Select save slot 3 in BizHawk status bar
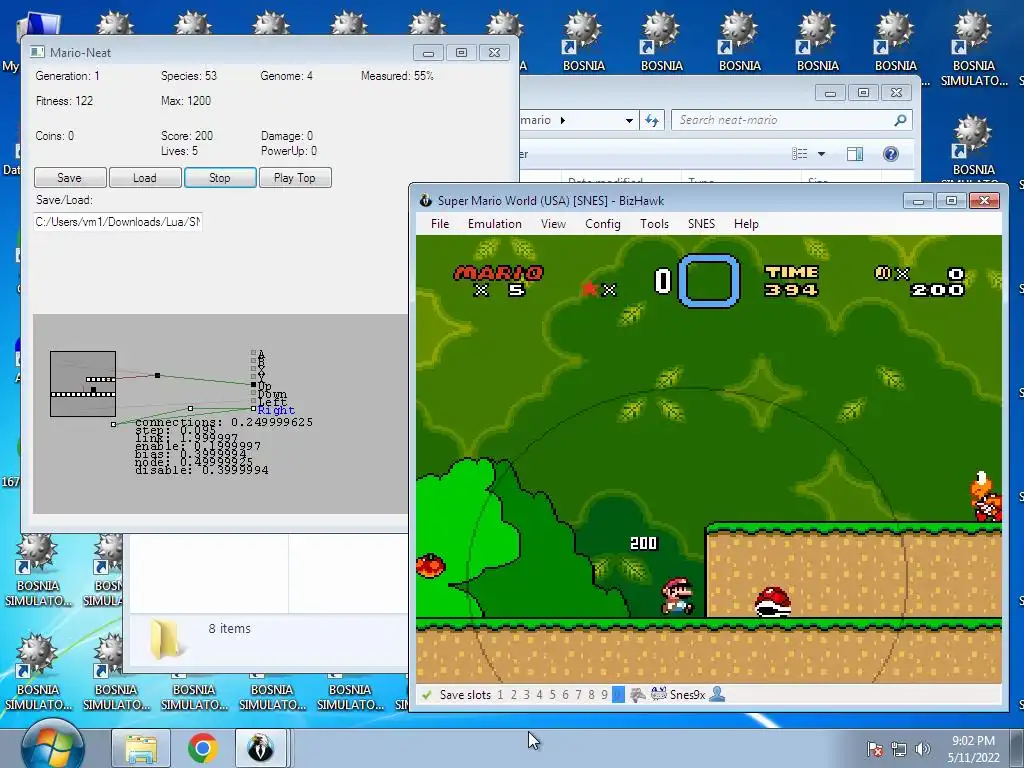 coord(526,695)
